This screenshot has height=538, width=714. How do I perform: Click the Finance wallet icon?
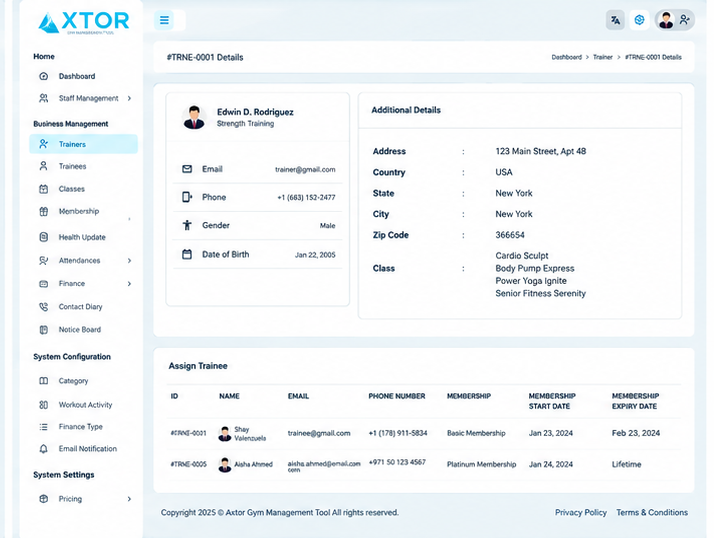(x=44, y=284)
